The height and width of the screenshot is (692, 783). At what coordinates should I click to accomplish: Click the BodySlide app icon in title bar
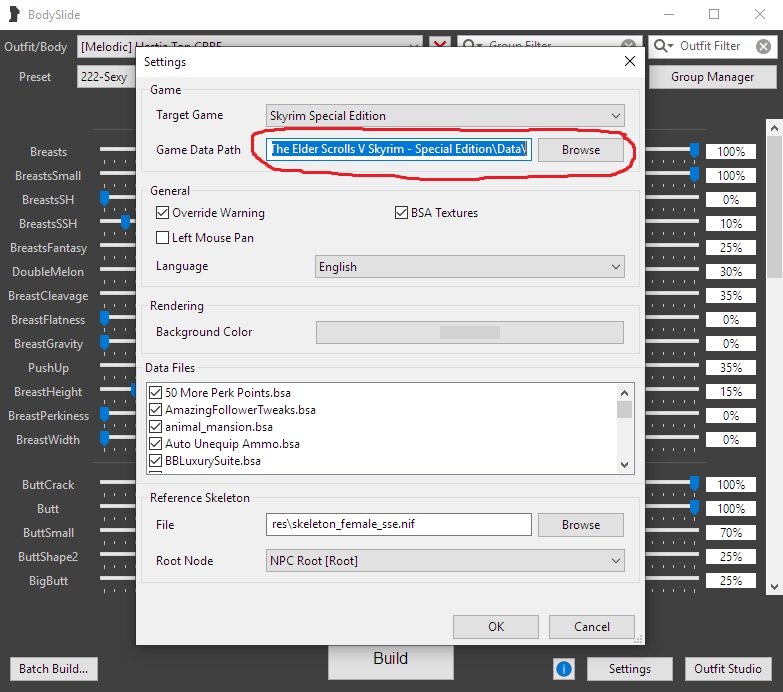tap(13, 15)
